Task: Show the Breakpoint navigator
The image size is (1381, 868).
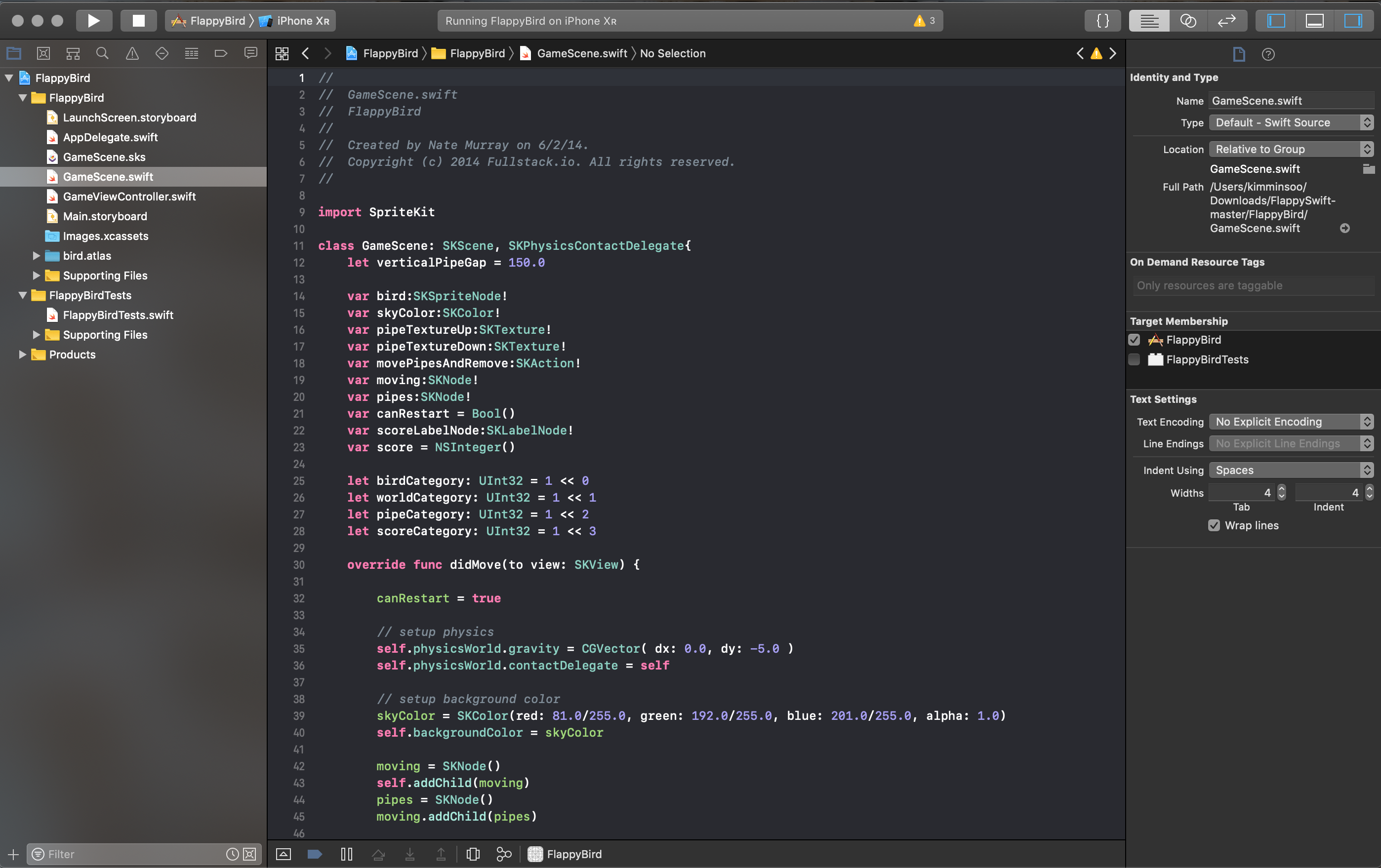Action: pos(221,53)
